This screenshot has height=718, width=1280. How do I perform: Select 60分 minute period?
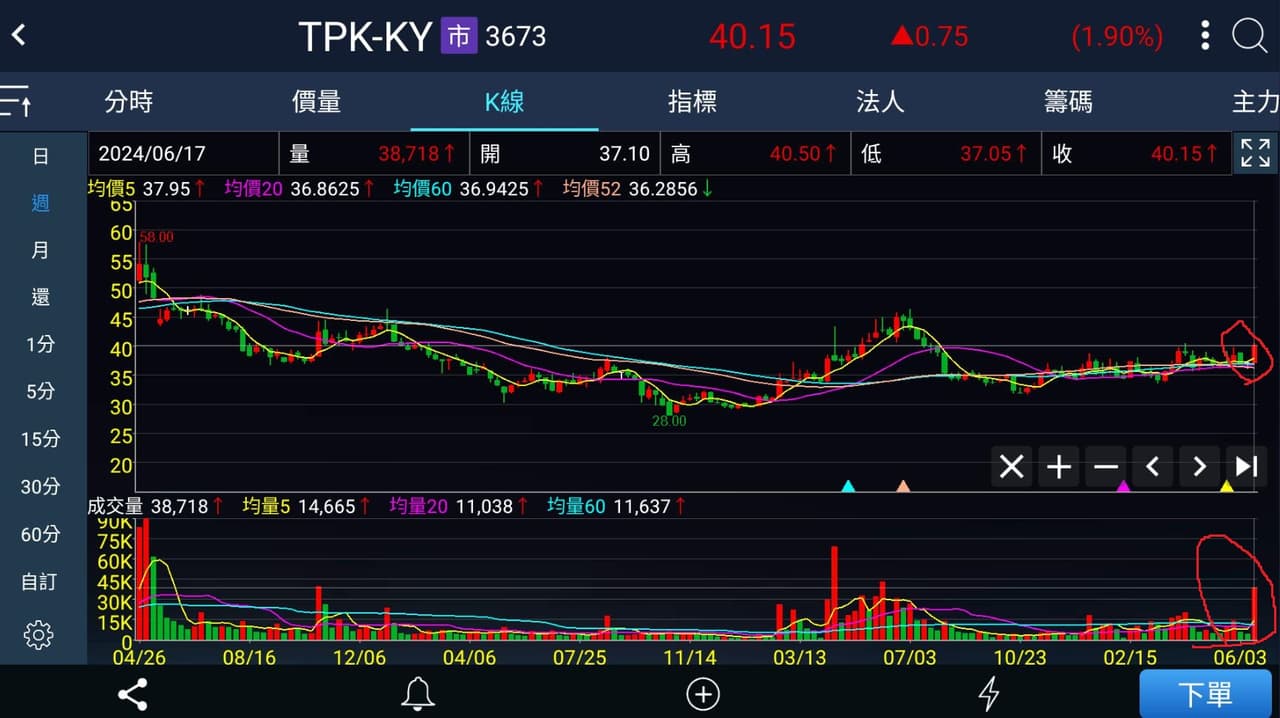tap(40, 534)
